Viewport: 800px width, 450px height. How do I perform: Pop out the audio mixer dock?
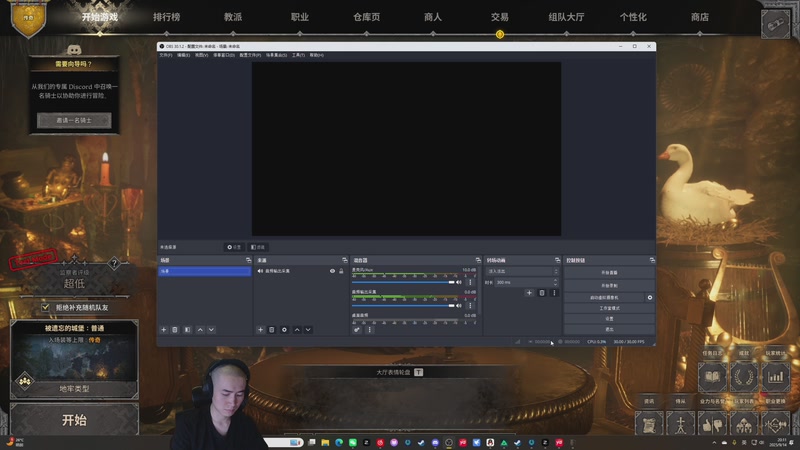pos(478,260)
